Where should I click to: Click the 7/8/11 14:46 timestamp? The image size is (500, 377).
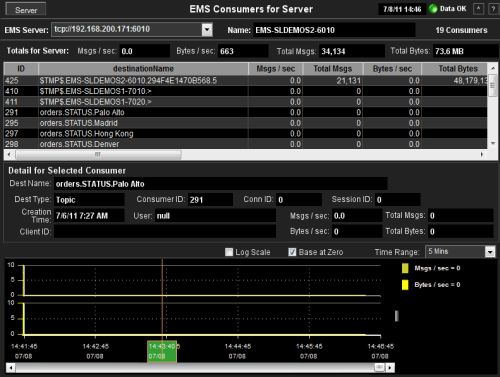click(x=402, y=9)
